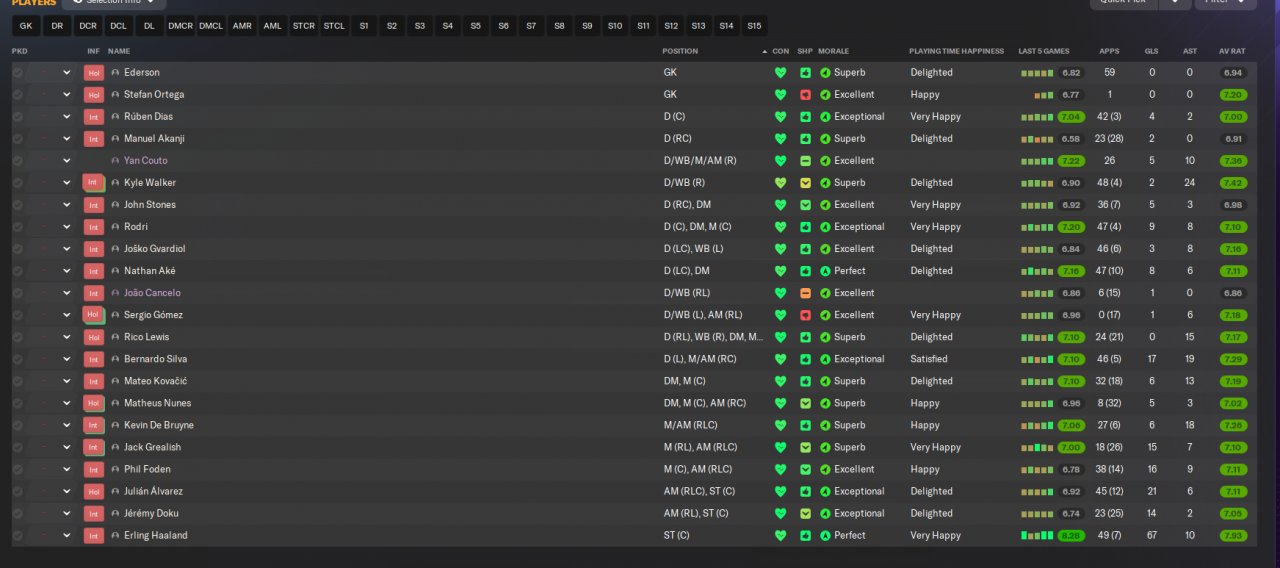
Task: Click Mateo Kovačić's Superb morale icon
Action: (x=825, y=381)
